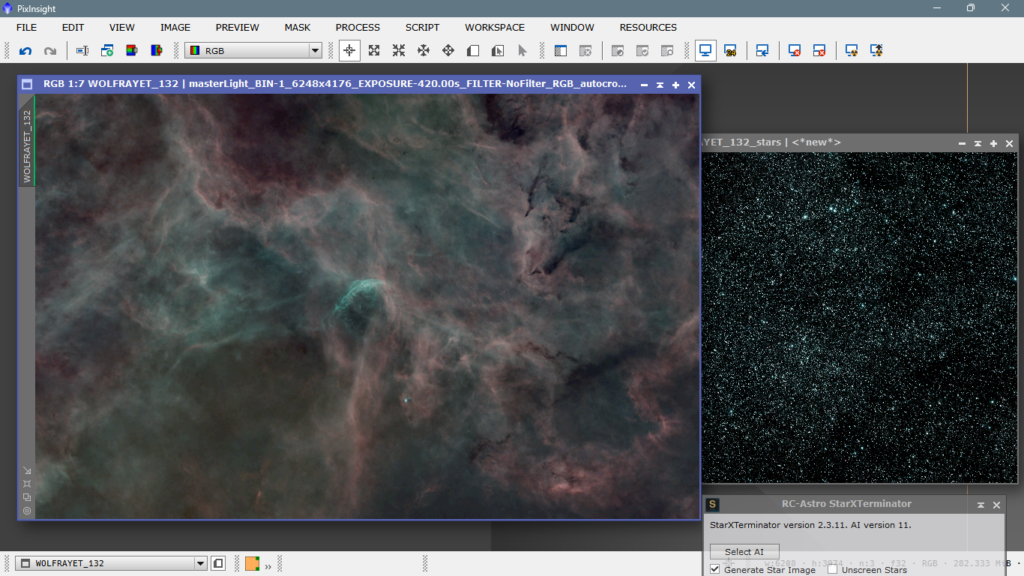This screenshot has height=576, width=1024.
Task: Click the first monitor icon with radiation symbol
Action: coord(852,50)
